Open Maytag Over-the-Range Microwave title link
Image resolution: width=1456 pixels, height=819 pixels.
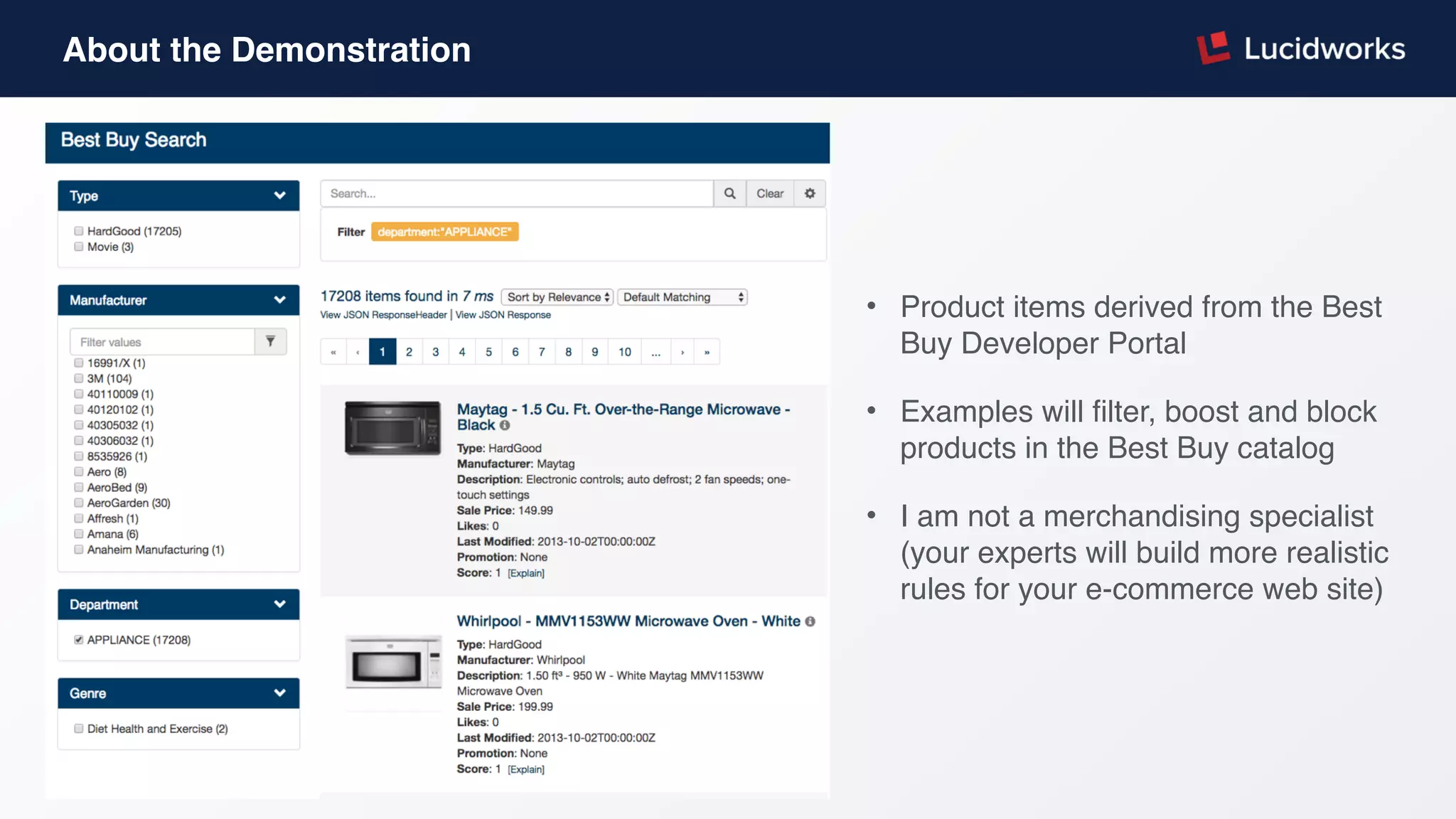tap(623, 417)
